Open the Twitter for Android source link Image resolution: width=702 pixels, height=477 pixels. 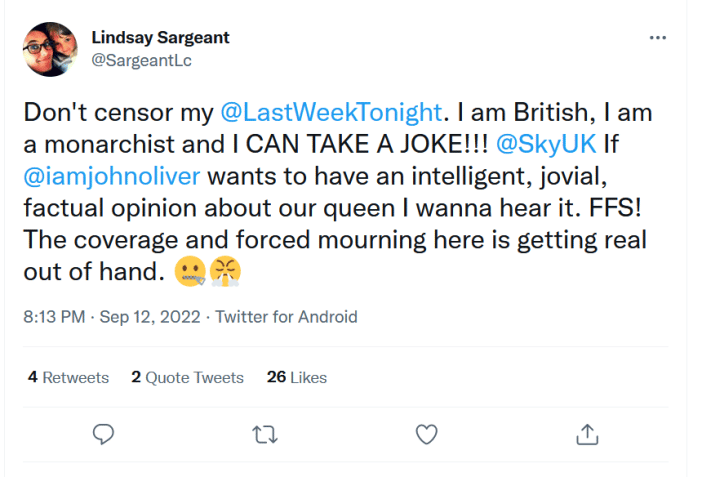pos(286,317)
